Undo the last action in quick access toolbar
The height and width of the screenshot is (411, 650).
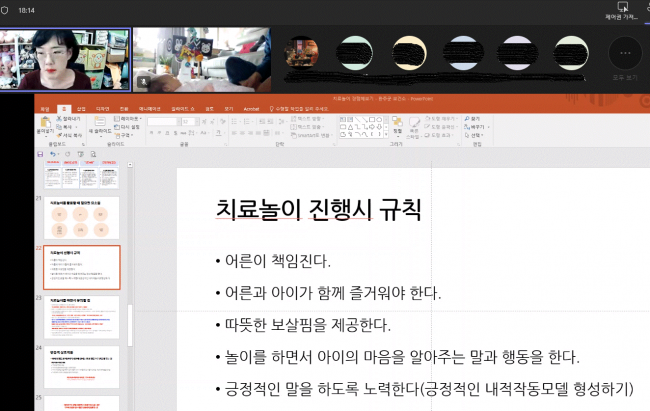coord(53,154)
